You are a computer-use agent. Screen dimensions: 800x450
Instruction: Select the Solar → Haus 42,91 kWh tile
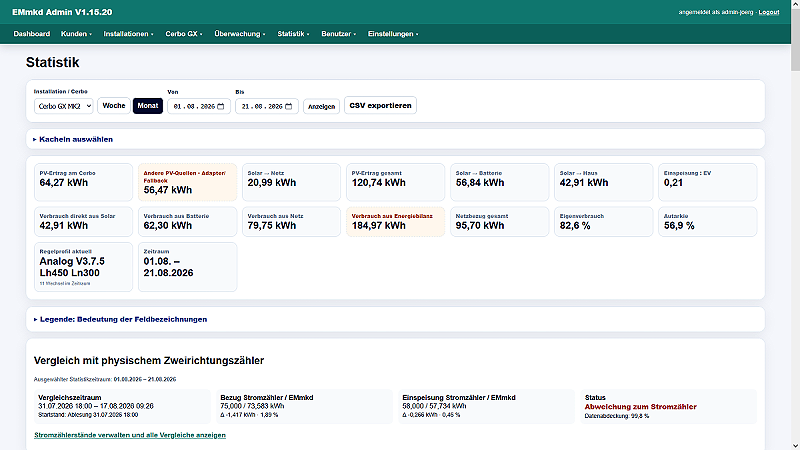coord(604,182)
